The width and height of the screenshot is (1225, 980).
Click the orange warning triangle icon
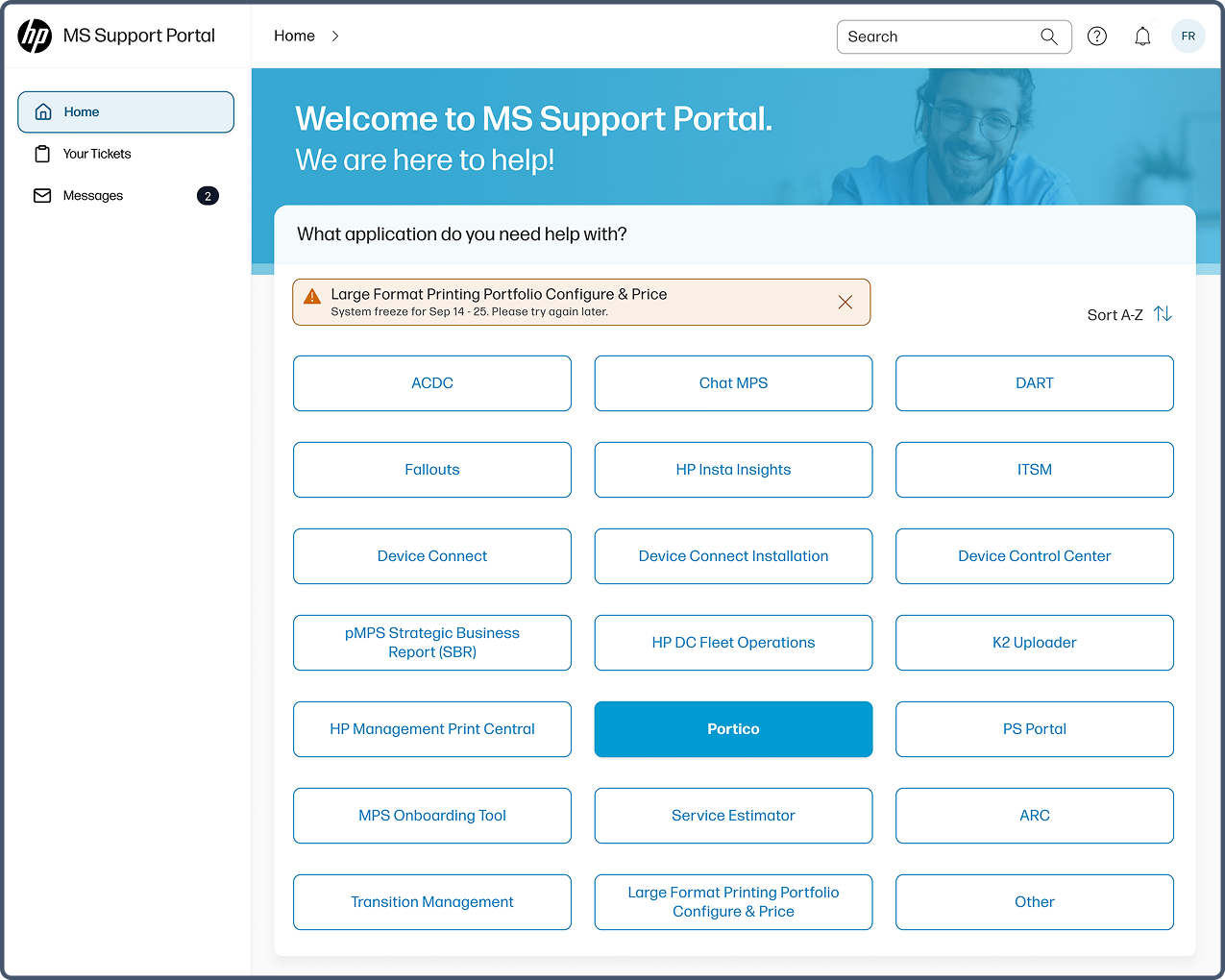coord(312,297)
